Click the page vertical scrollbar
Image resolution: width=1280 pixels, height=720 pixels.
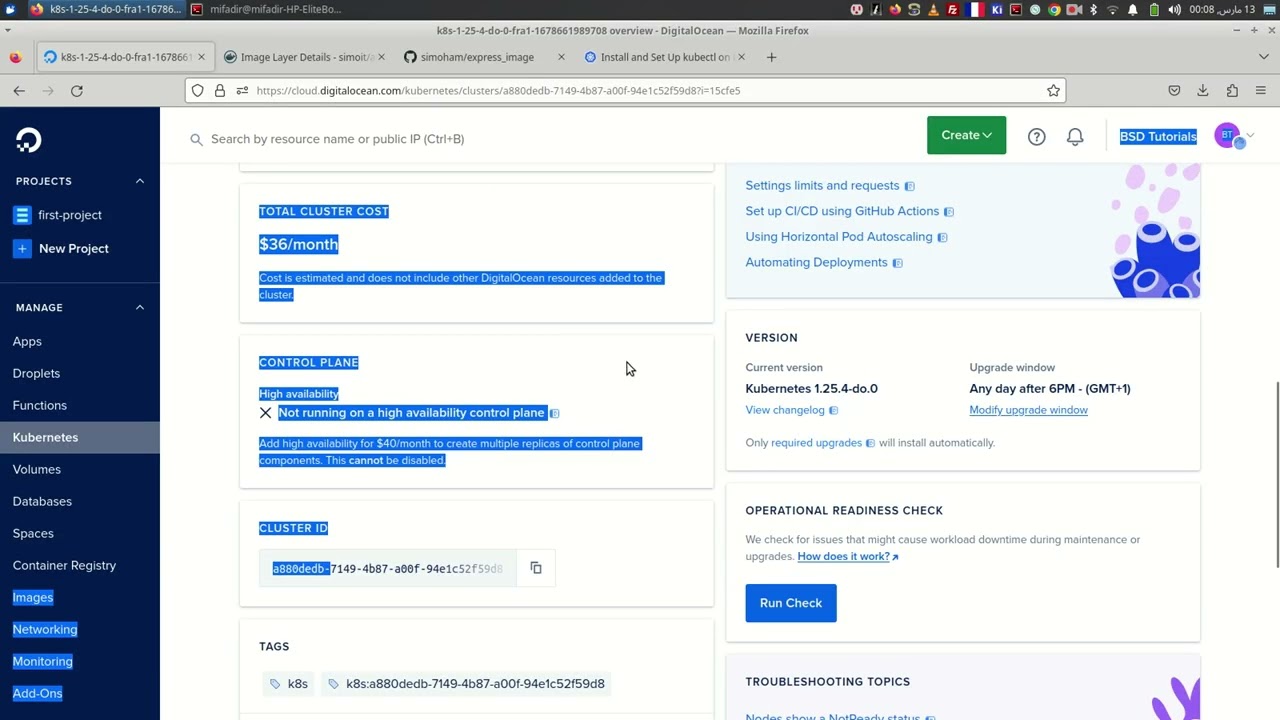tap(1275, 475)
